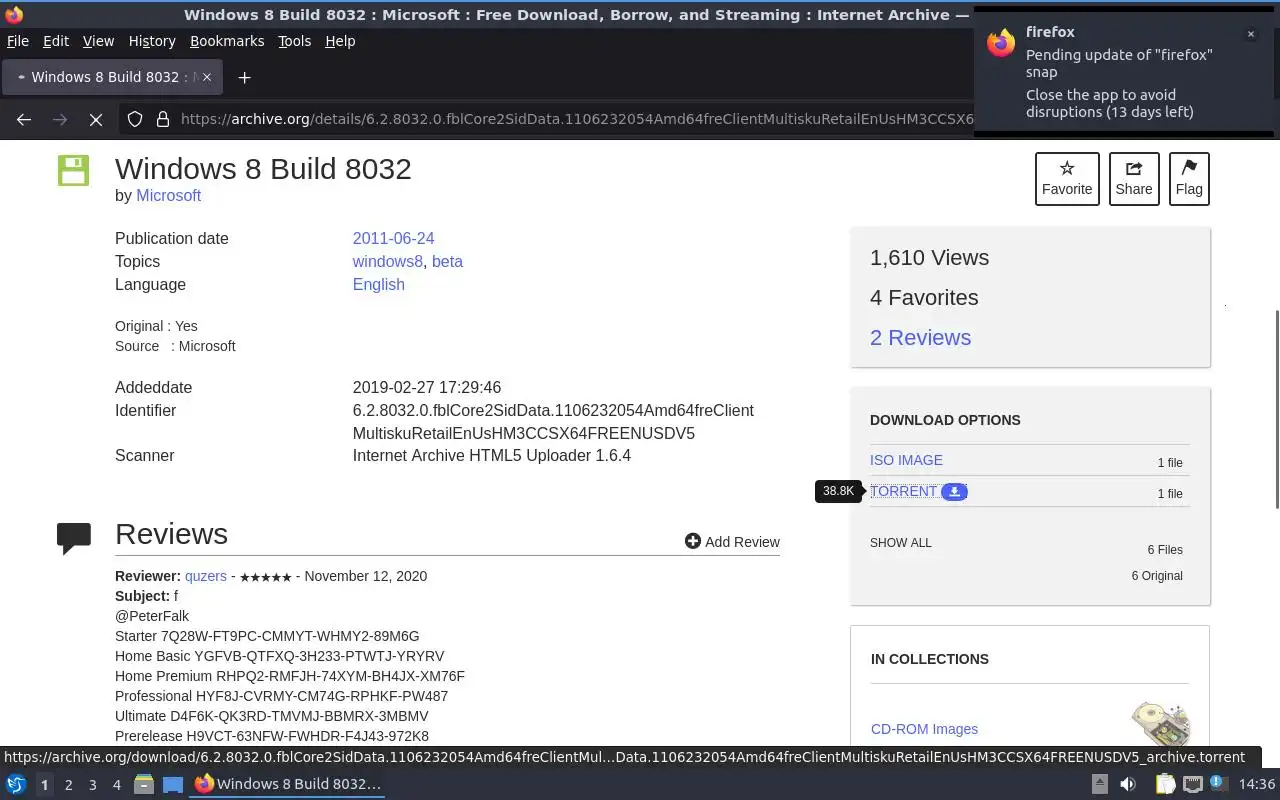
Task: Click the Internet Archive HTML5 Uploader 1.6.4 text
Action: (x=491, y=455)
